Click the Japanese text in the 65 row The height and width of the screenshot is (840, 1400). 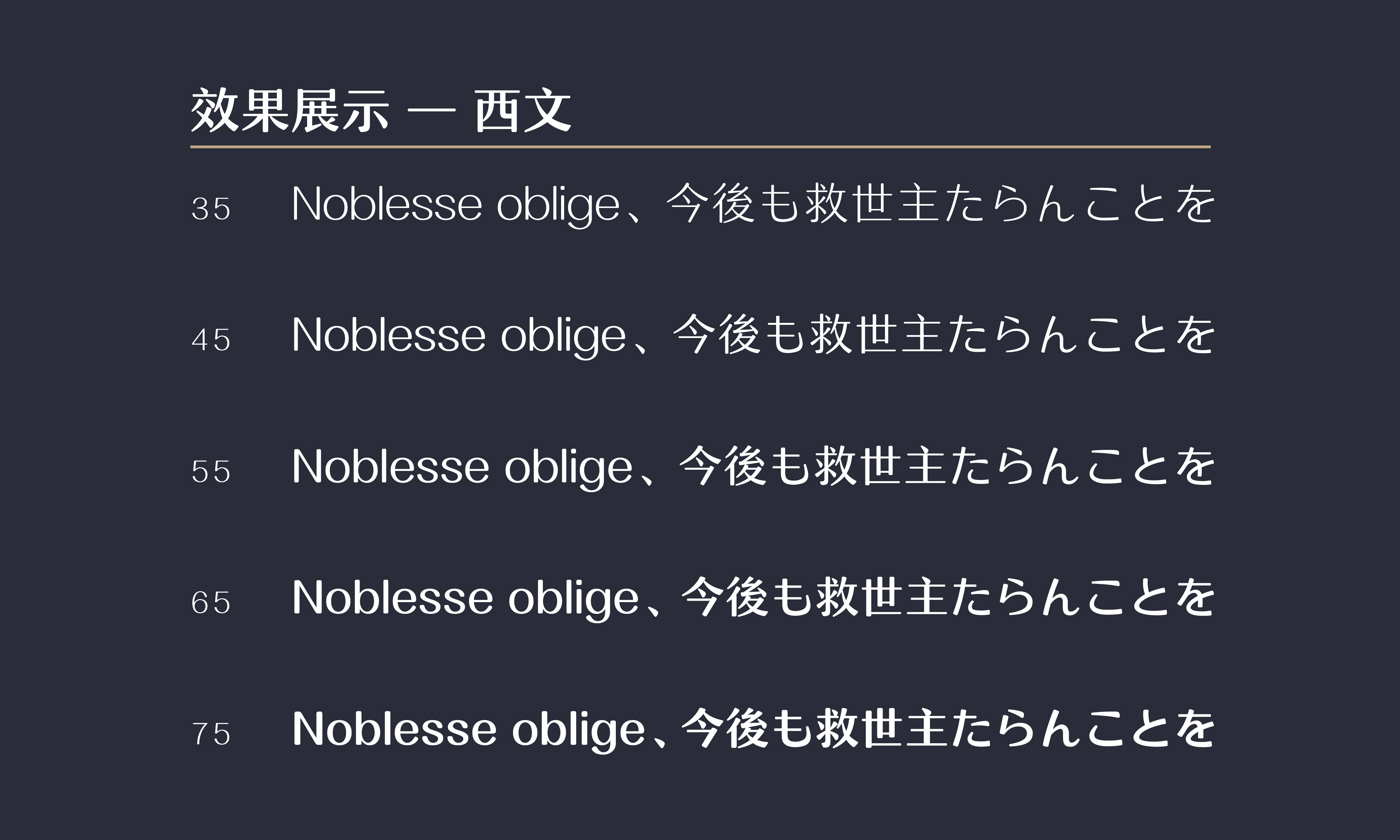click(x=948, y=598)
